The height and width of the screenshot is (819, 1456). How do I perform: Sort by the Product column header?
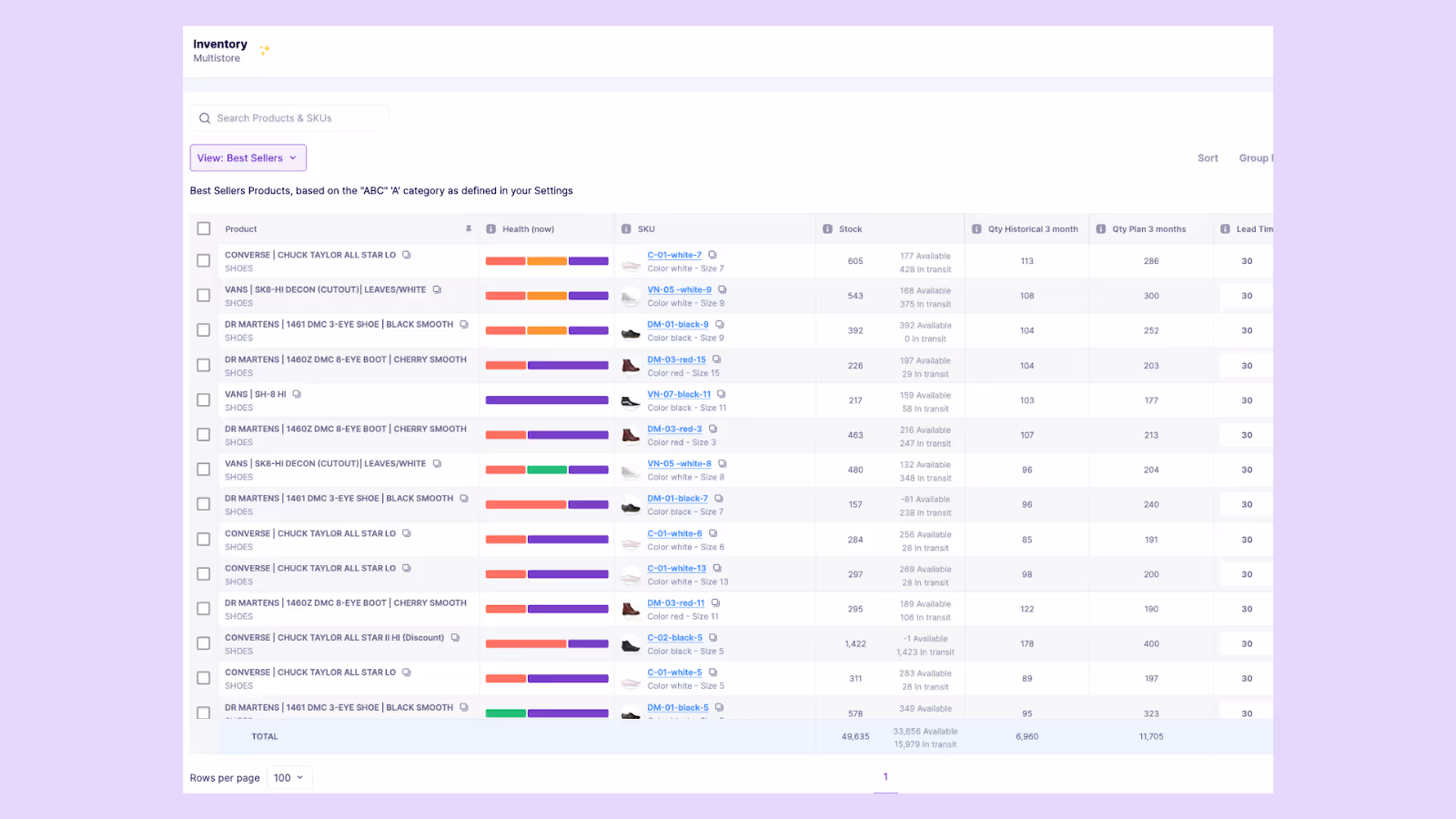click(241, 229)
